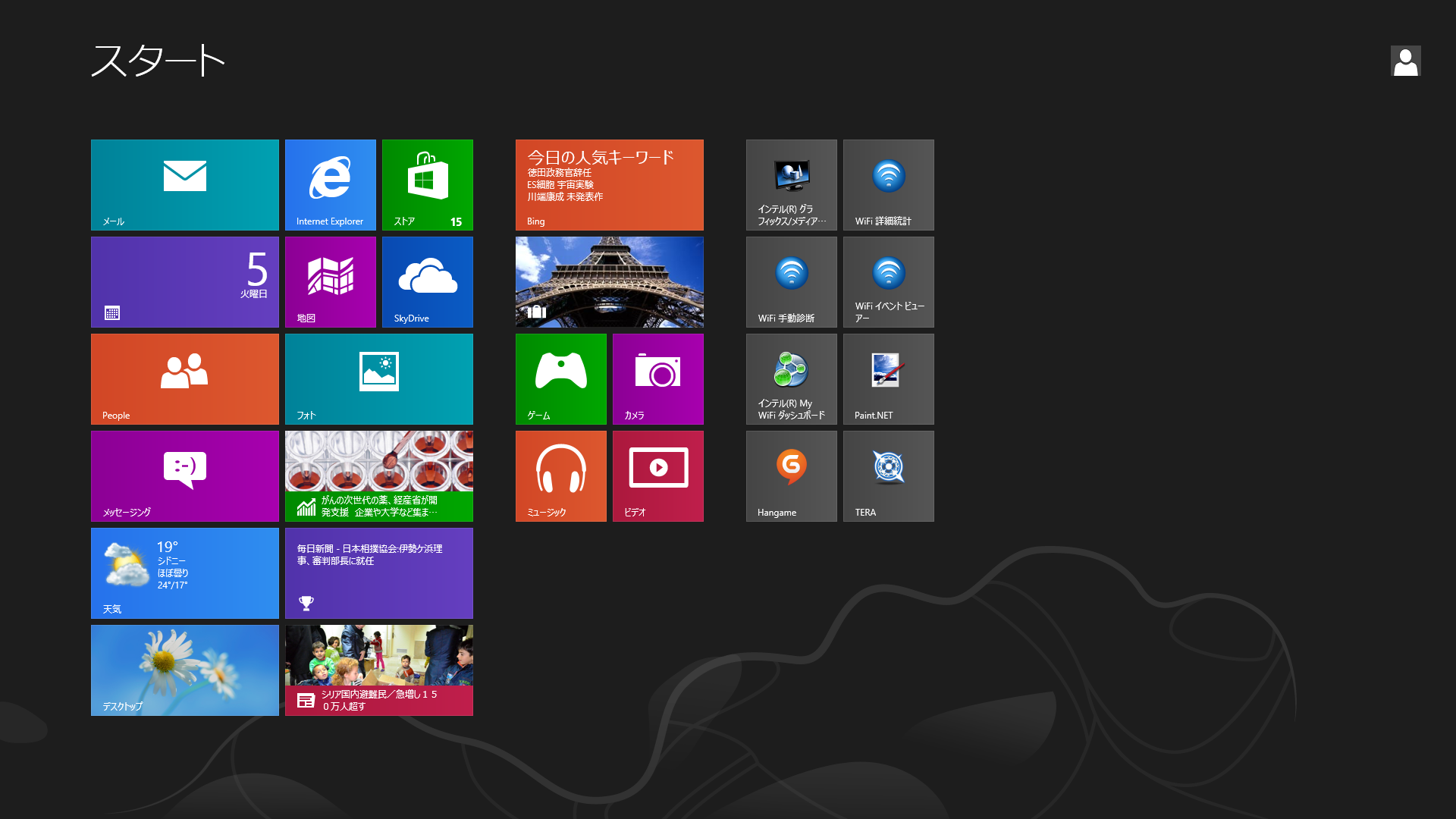Open the Maps (地図) tile
The image size is (1456, 819).
(x=330, y=281)
